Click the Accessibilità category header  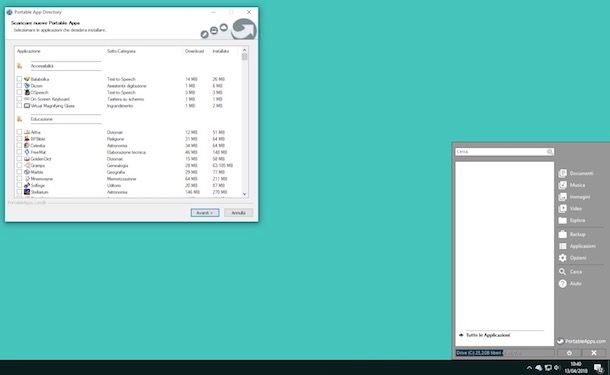42,66
